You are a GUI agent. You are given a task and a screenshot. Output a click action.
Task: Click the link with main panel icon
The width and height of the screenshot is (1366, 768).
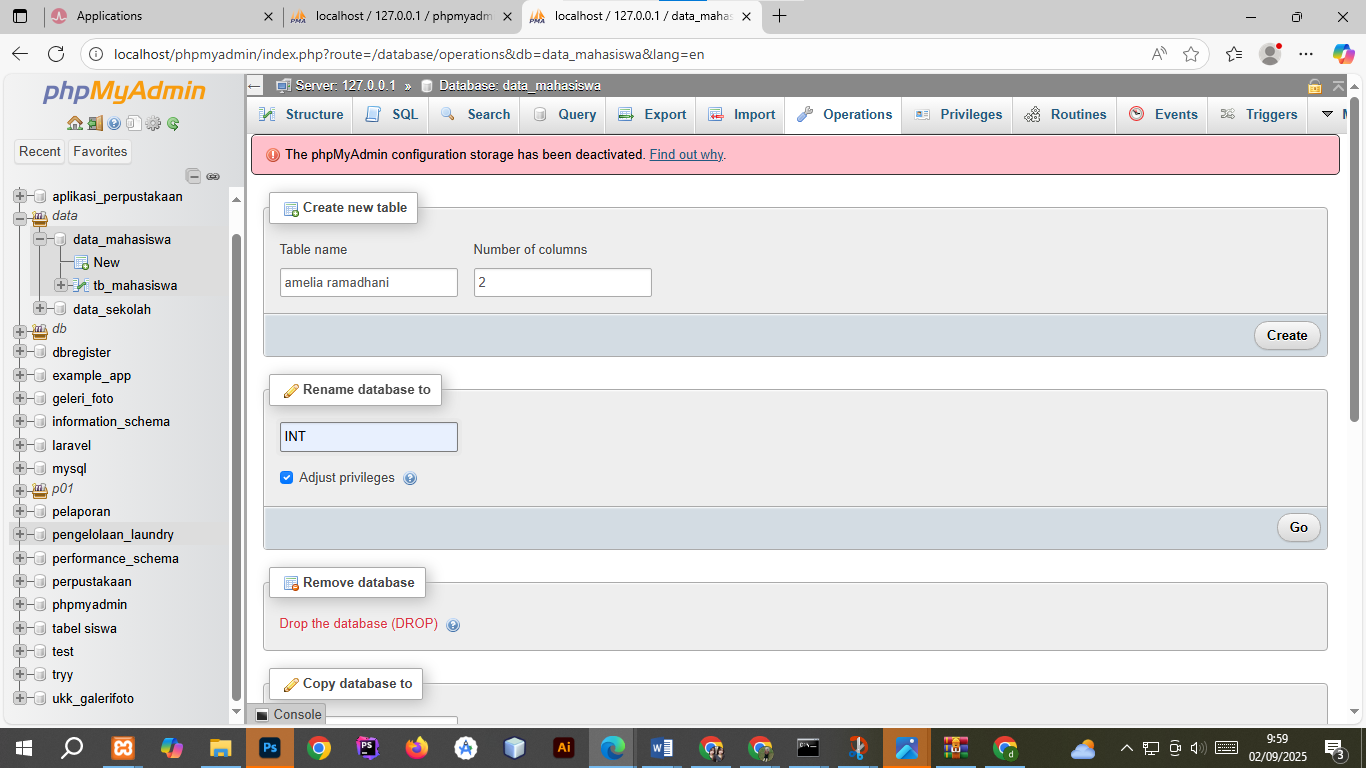213,176
